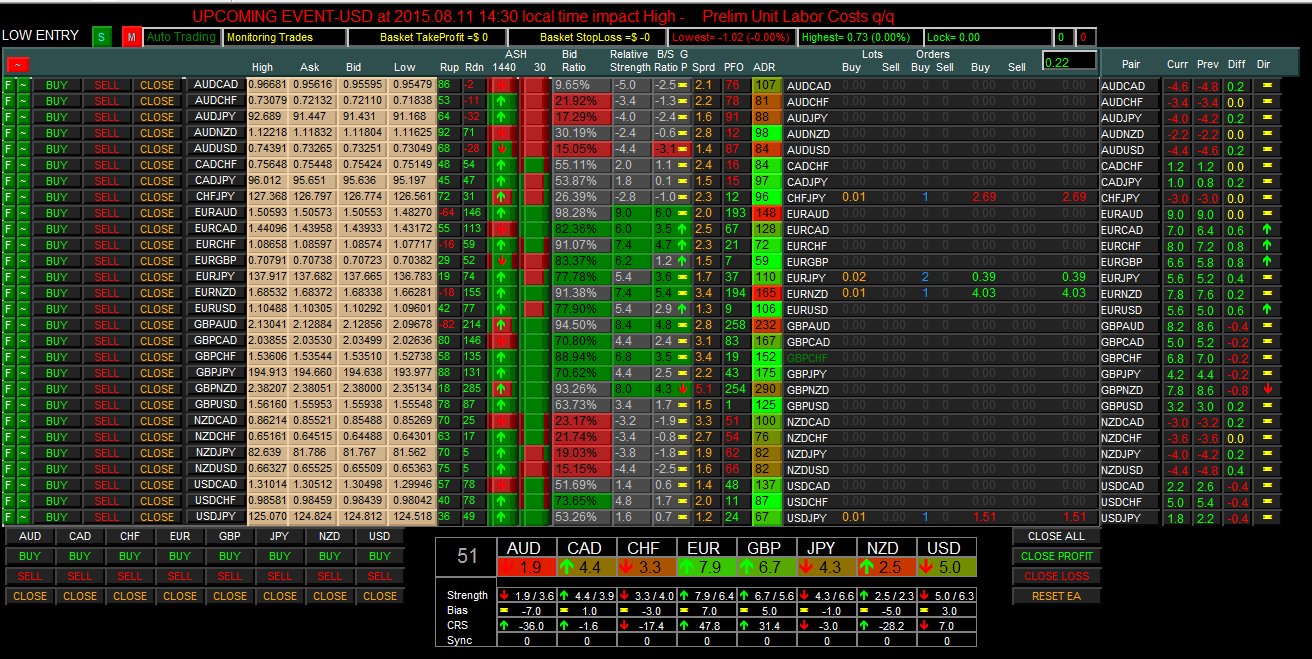Toggle the green S mode button

101,37
